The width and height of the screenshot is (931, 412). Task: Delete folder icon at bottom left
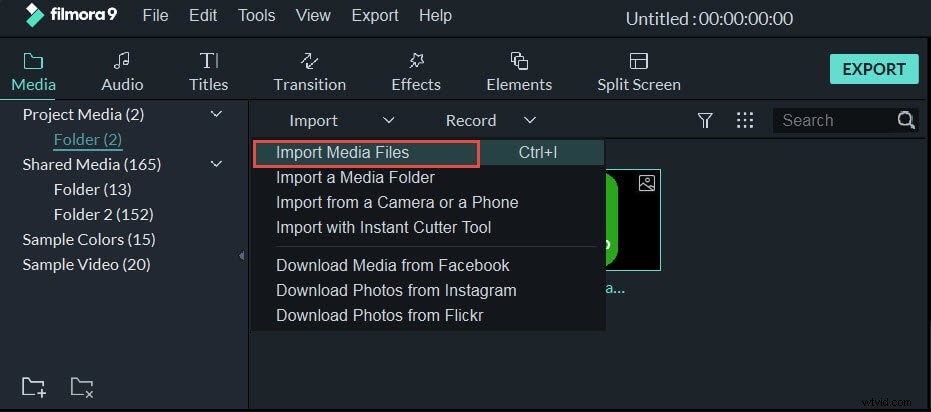82,387
